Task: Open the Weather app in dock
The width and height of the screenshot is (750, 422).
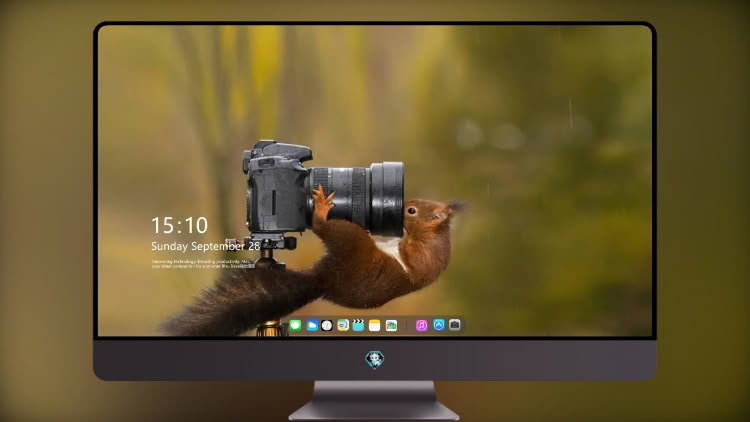Action: [x=312, y=325]
